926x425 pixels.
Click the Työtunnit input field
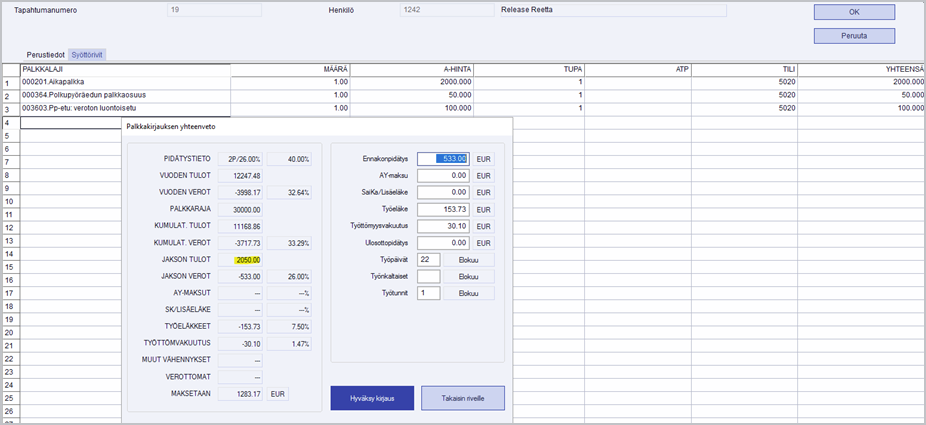pos(429,293)
